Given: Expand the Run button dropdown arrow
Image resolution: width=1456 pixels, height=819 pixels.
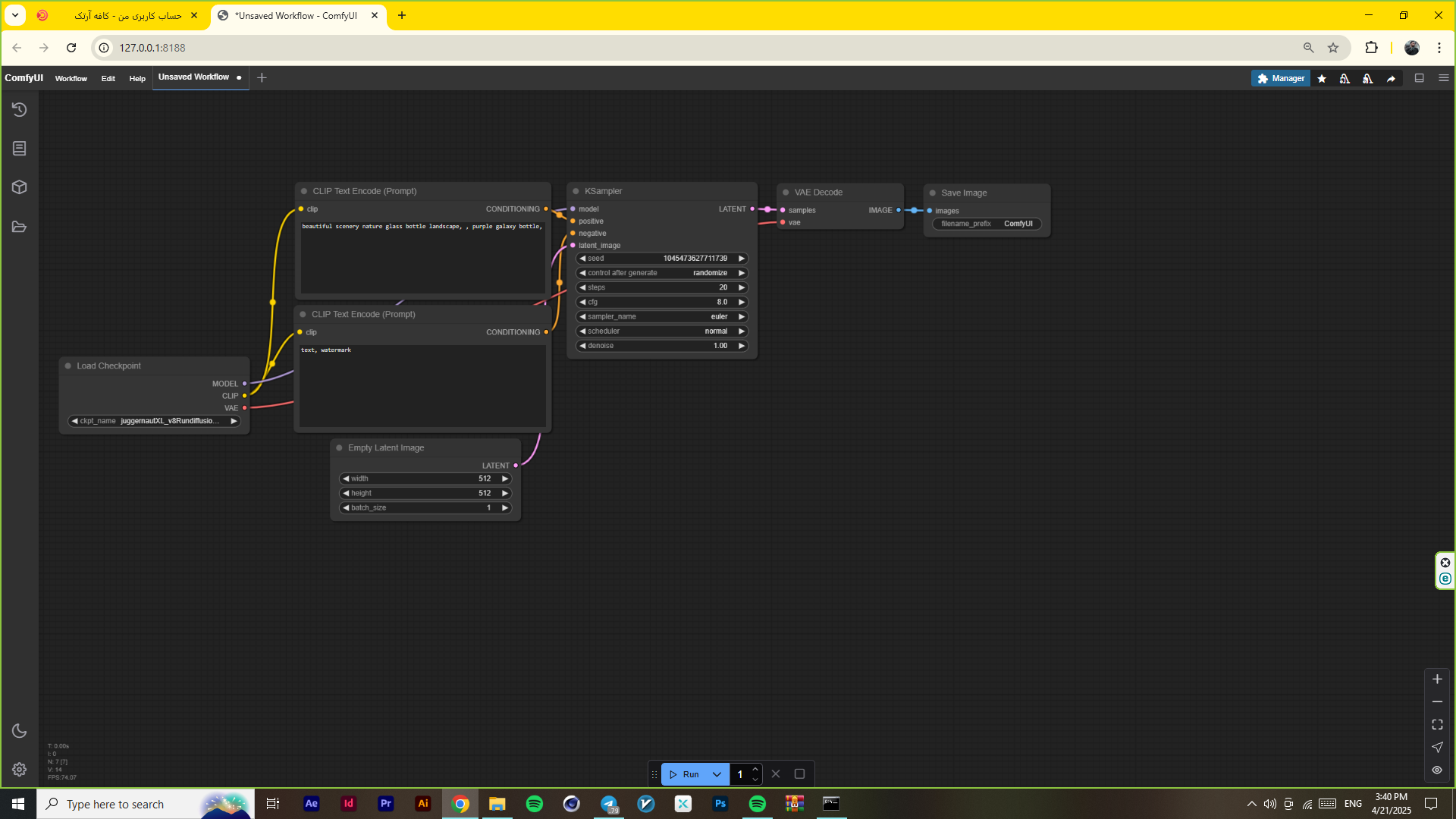Looking at the screenshot, I should point(717,774).
